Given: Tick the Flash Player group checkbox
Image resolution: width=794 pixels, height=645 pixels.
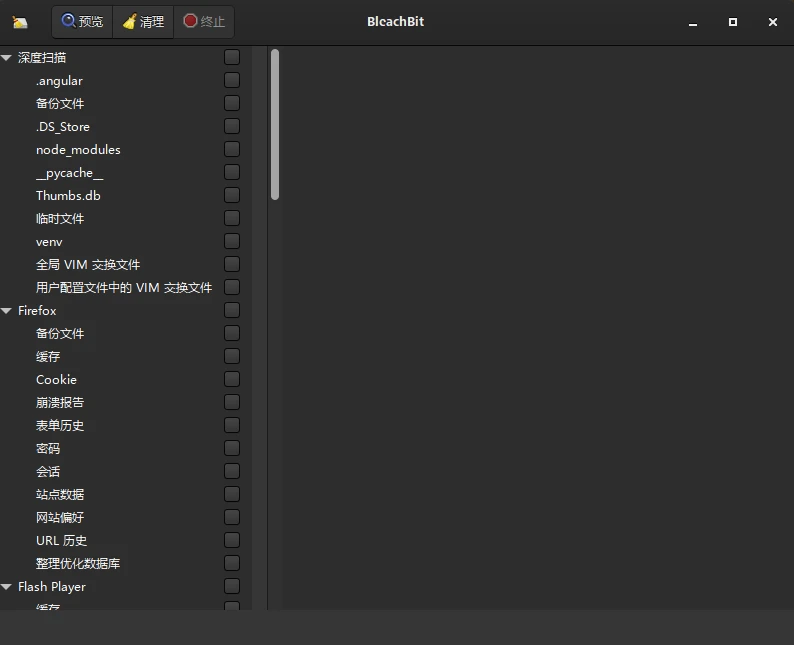Looking at the screenshot, I should [232, 586].
